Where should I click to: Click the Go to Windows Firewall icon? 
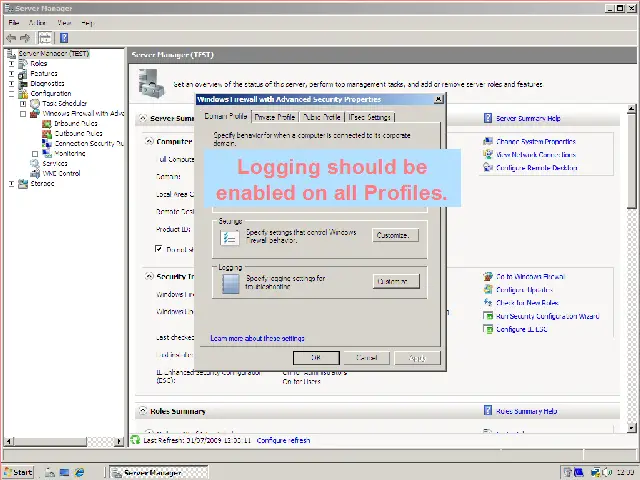pyautogui.click(x=488, y=276)
